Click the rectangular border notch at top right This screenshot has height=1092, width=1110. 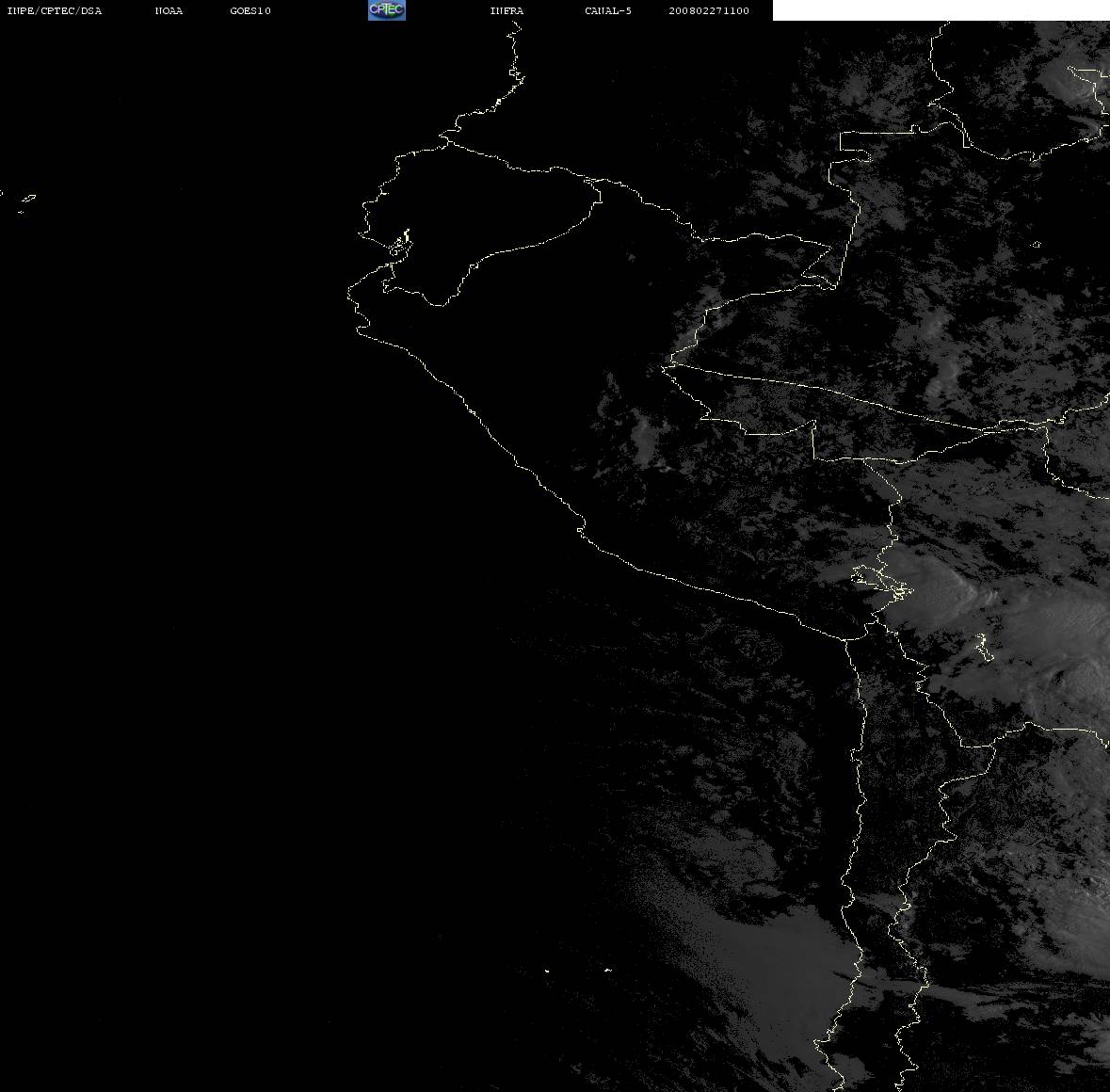point(855,147)
